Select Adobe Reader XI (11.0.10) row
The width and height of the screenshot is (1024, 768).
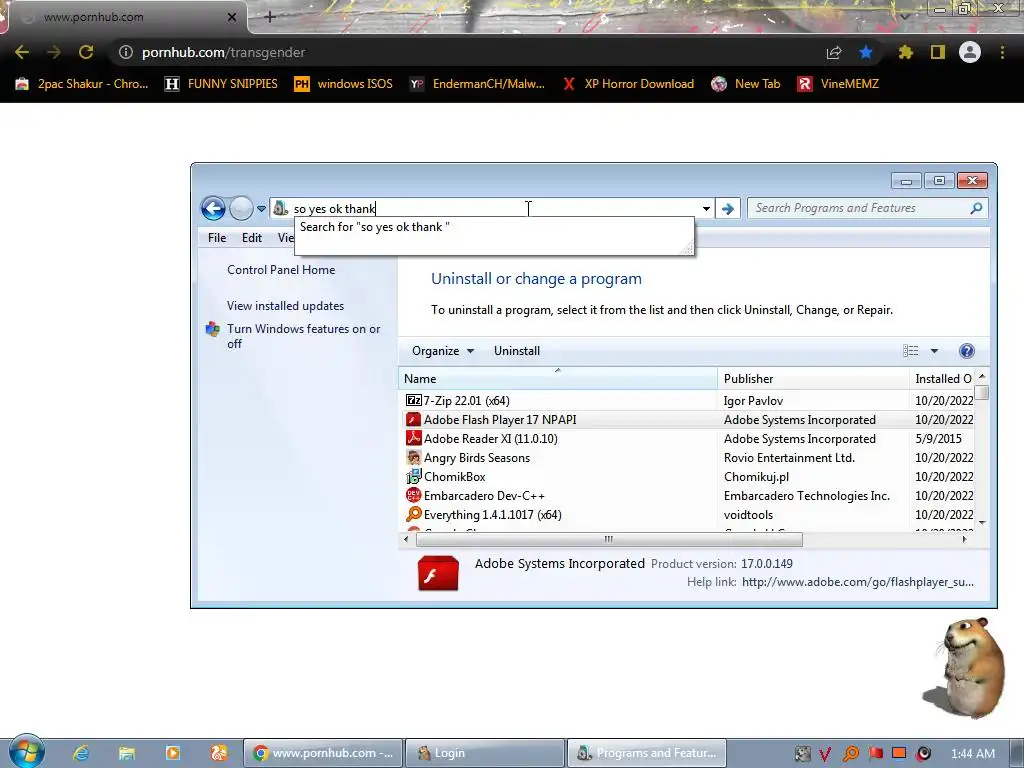(687, 438)
